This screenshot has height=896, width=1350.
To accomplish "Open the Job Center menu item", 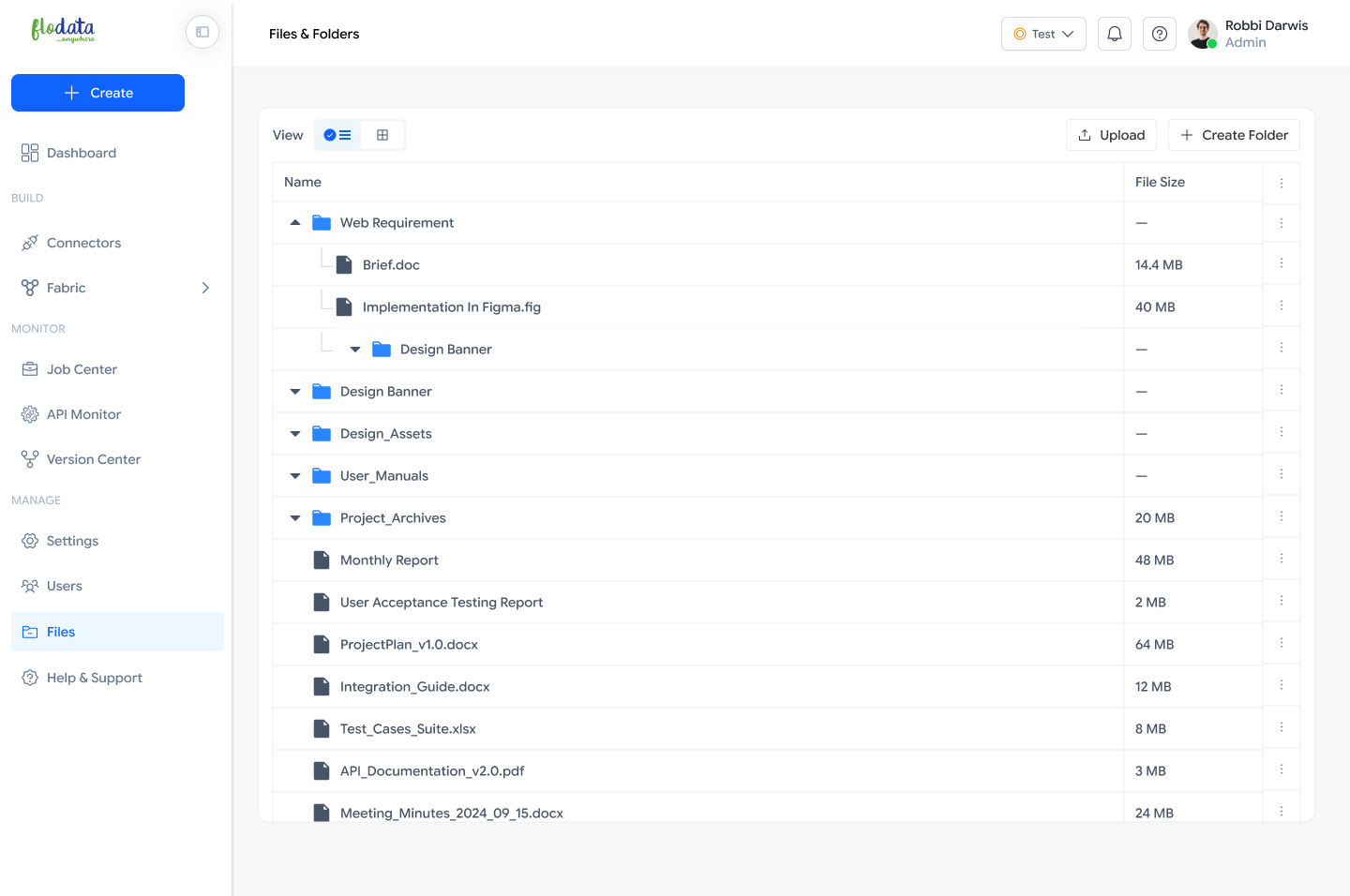I will coord(82,369).
